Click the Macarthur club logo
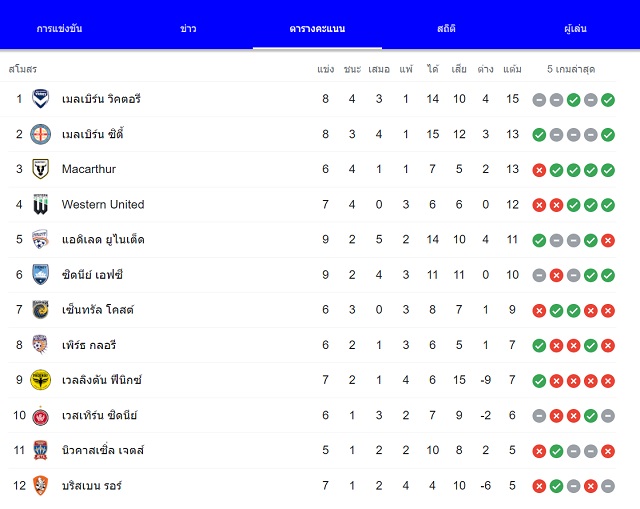Screen dimensions: 640x509 [x=40, y=169]
